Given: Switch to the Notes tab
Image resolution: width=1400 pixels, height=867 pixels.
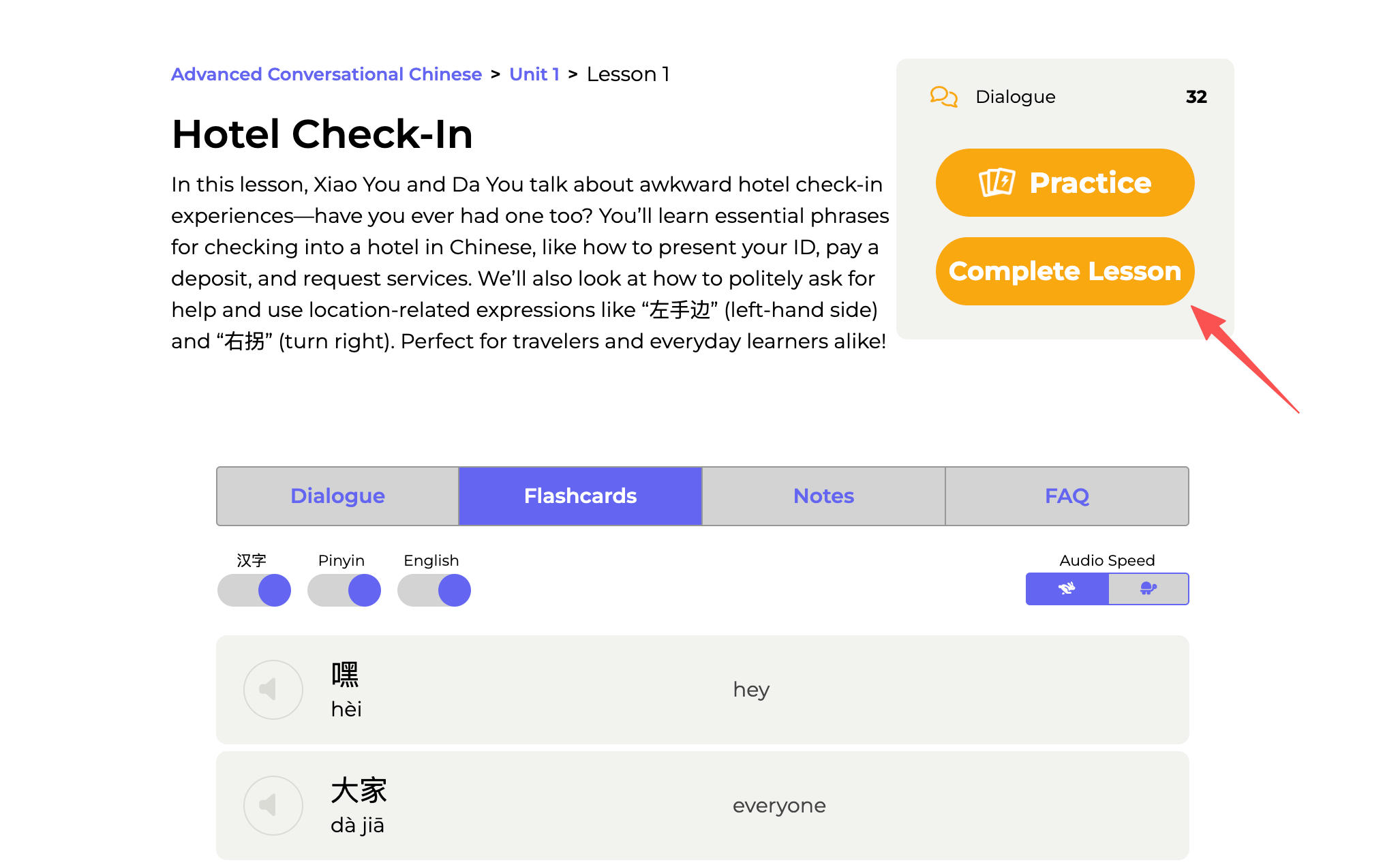Looking at the screenshot, I should 823,496.
